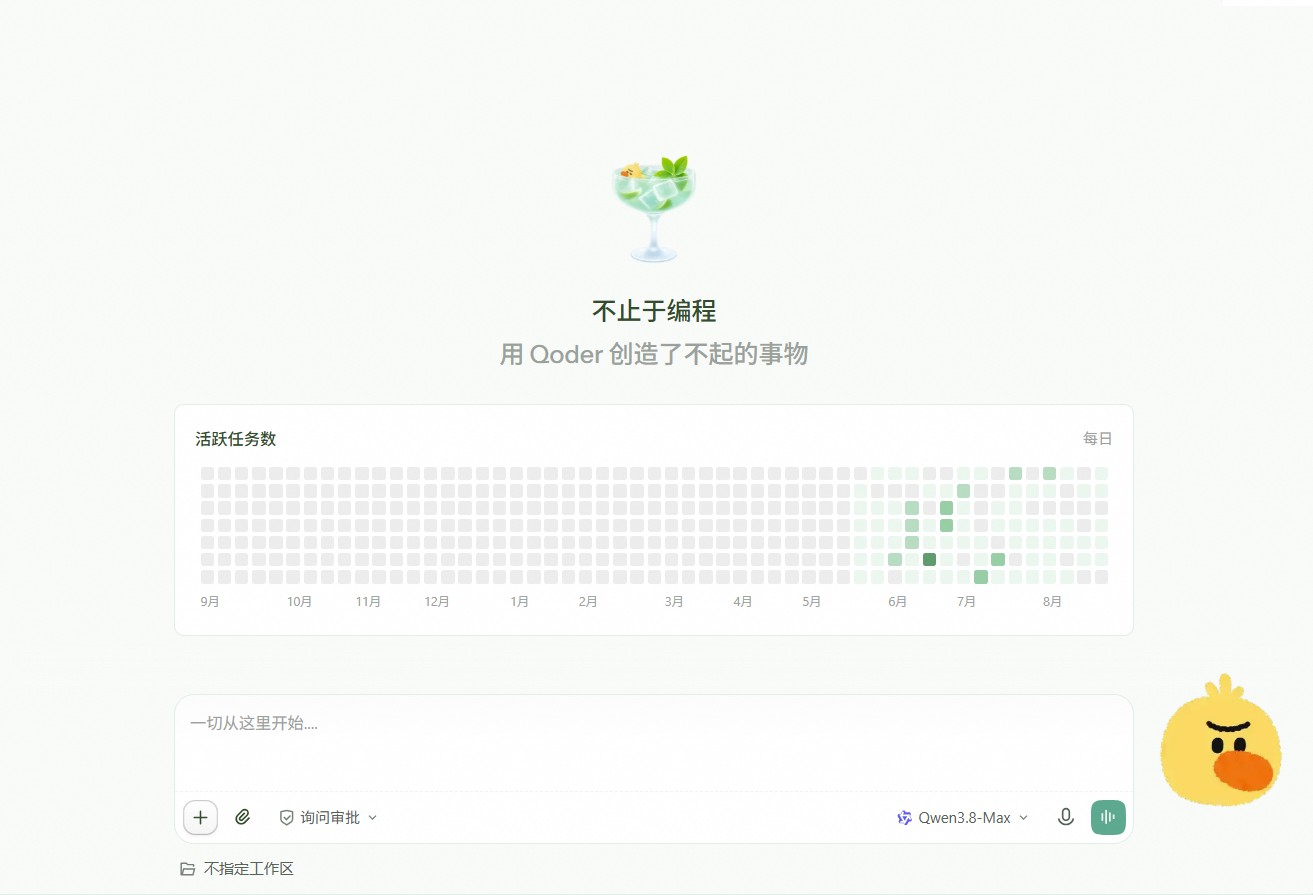
Task: Click the 9月 month label
Action: click(x=210, y=601)
